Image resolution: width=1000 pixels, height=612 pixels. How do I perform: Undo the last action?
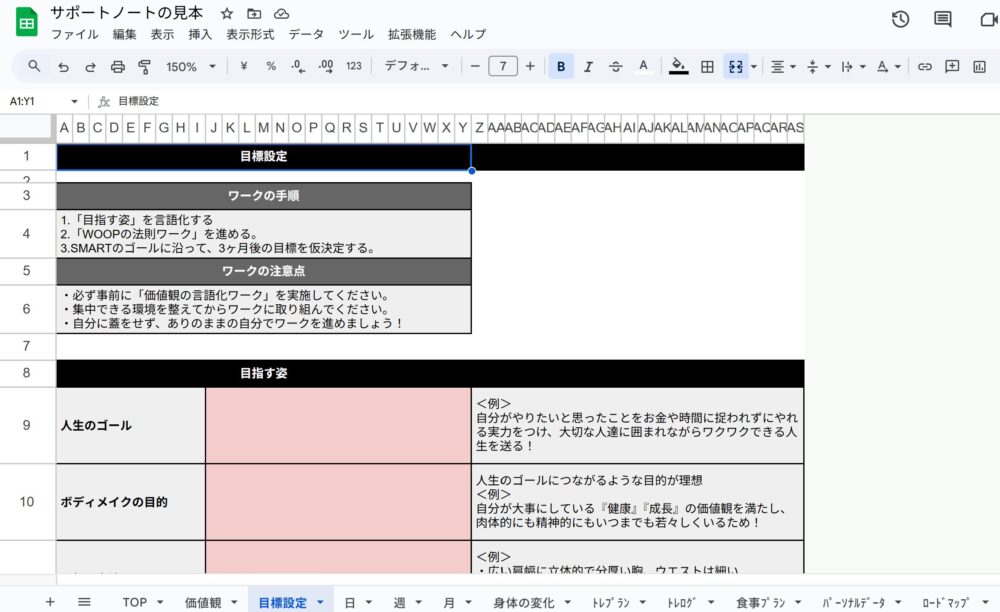[x=62, y=66]
